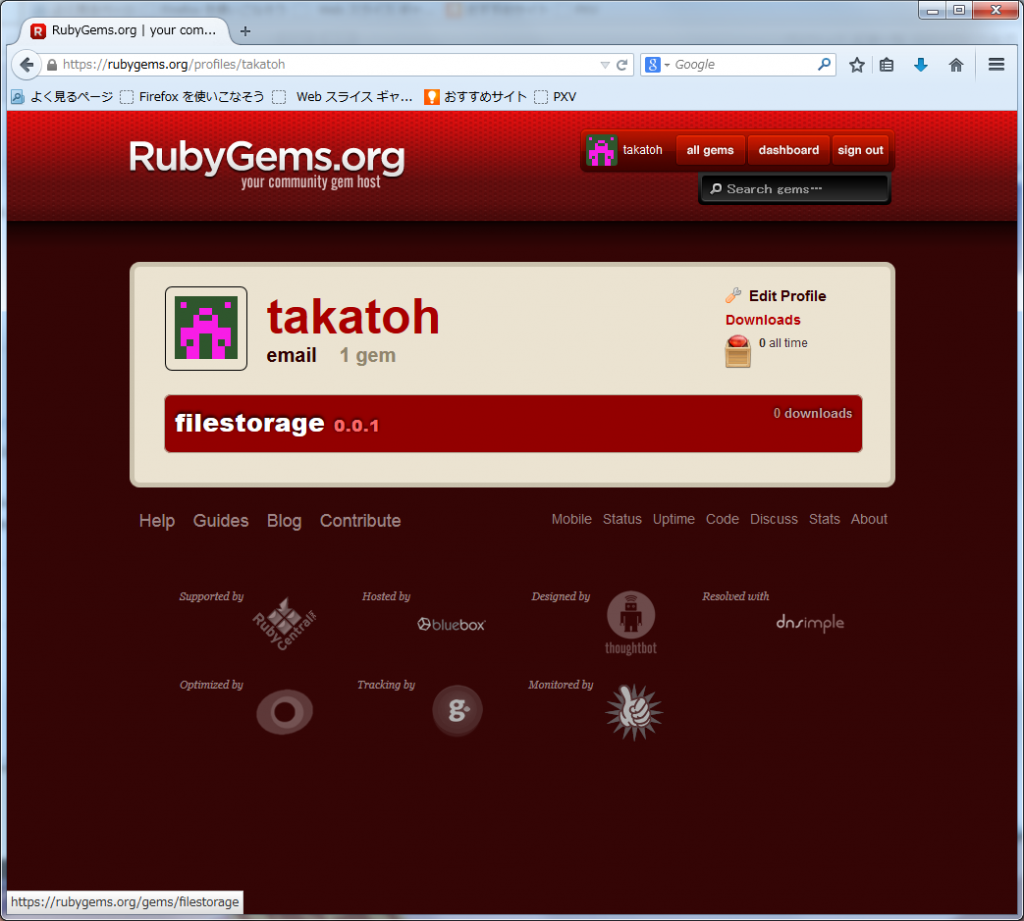Show downloads with the blue arrow icon

(x=920, y=64)
